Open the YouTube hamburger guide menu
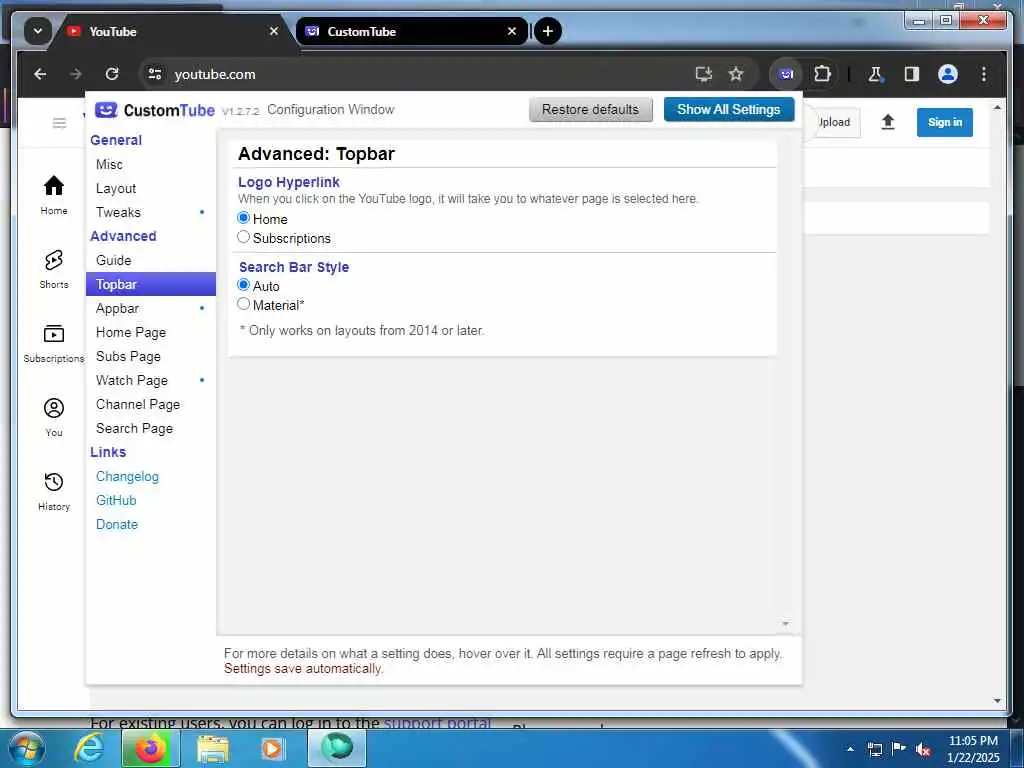Image resolution: width=1024 pixels, height=768 pixels. tap(59, 123)
